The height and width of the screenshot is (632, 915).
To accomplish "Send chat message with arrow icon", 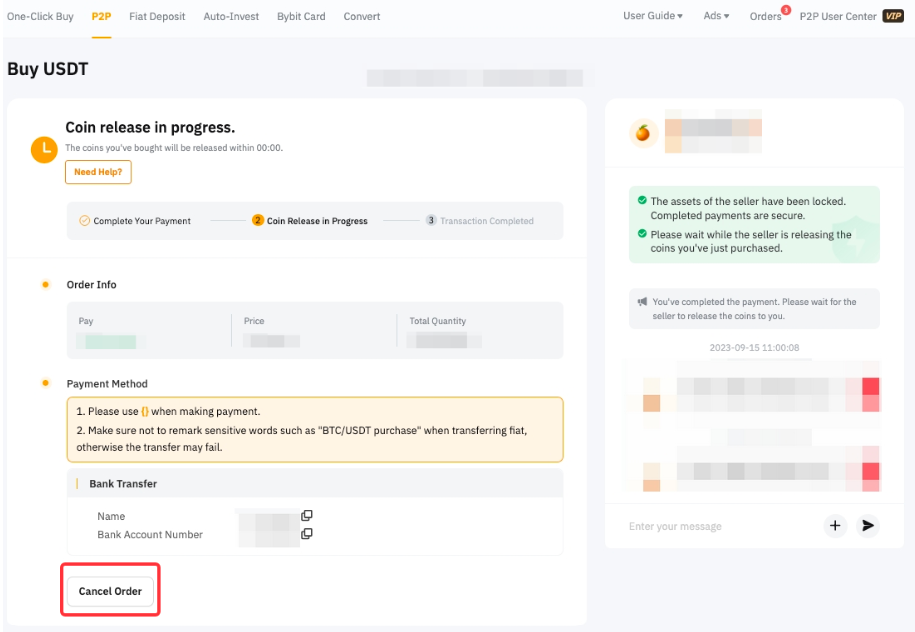I will click(x=868, y=525).
